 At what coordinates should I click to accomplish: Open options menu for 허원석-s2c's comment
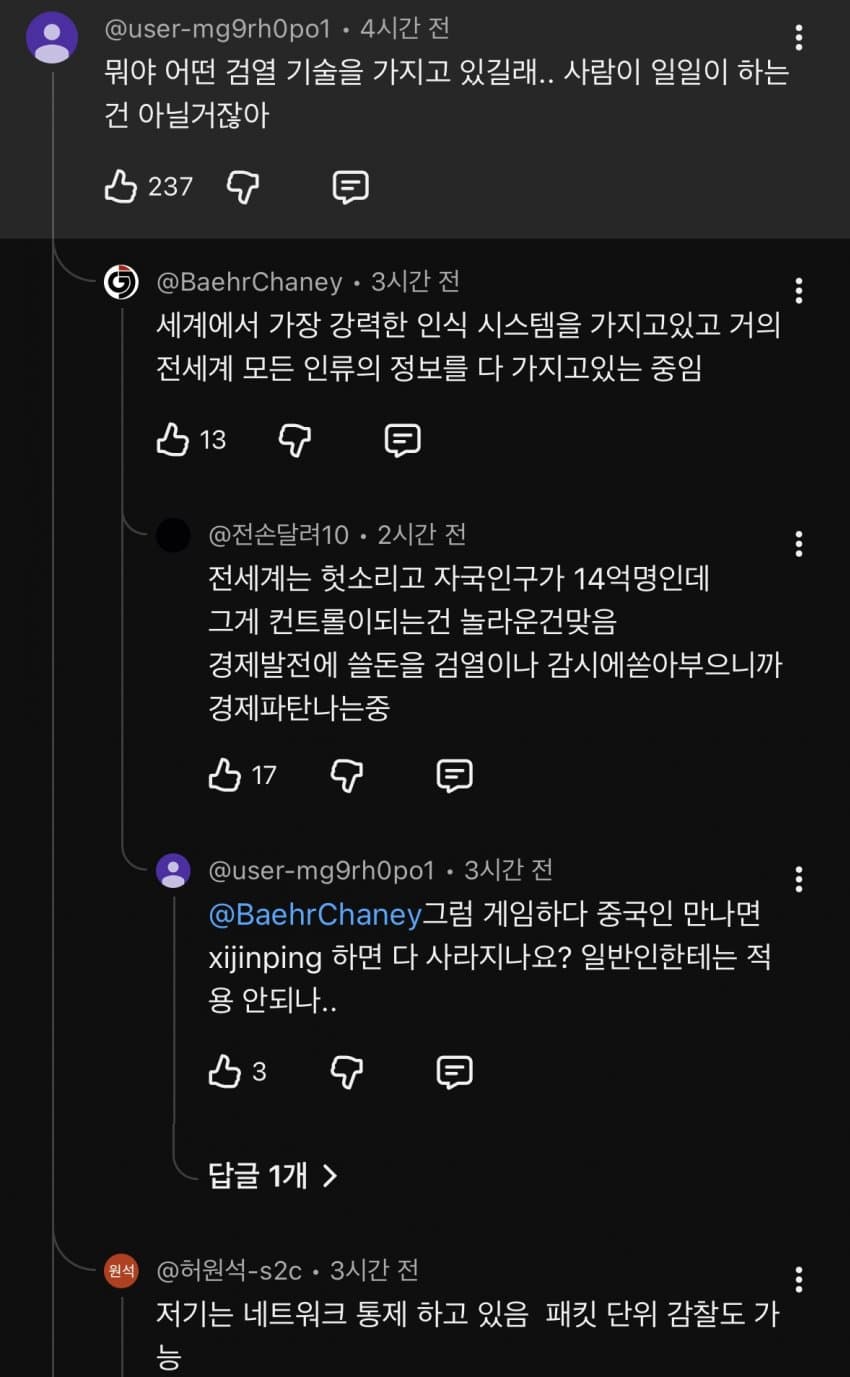[x=798, y=1279]
